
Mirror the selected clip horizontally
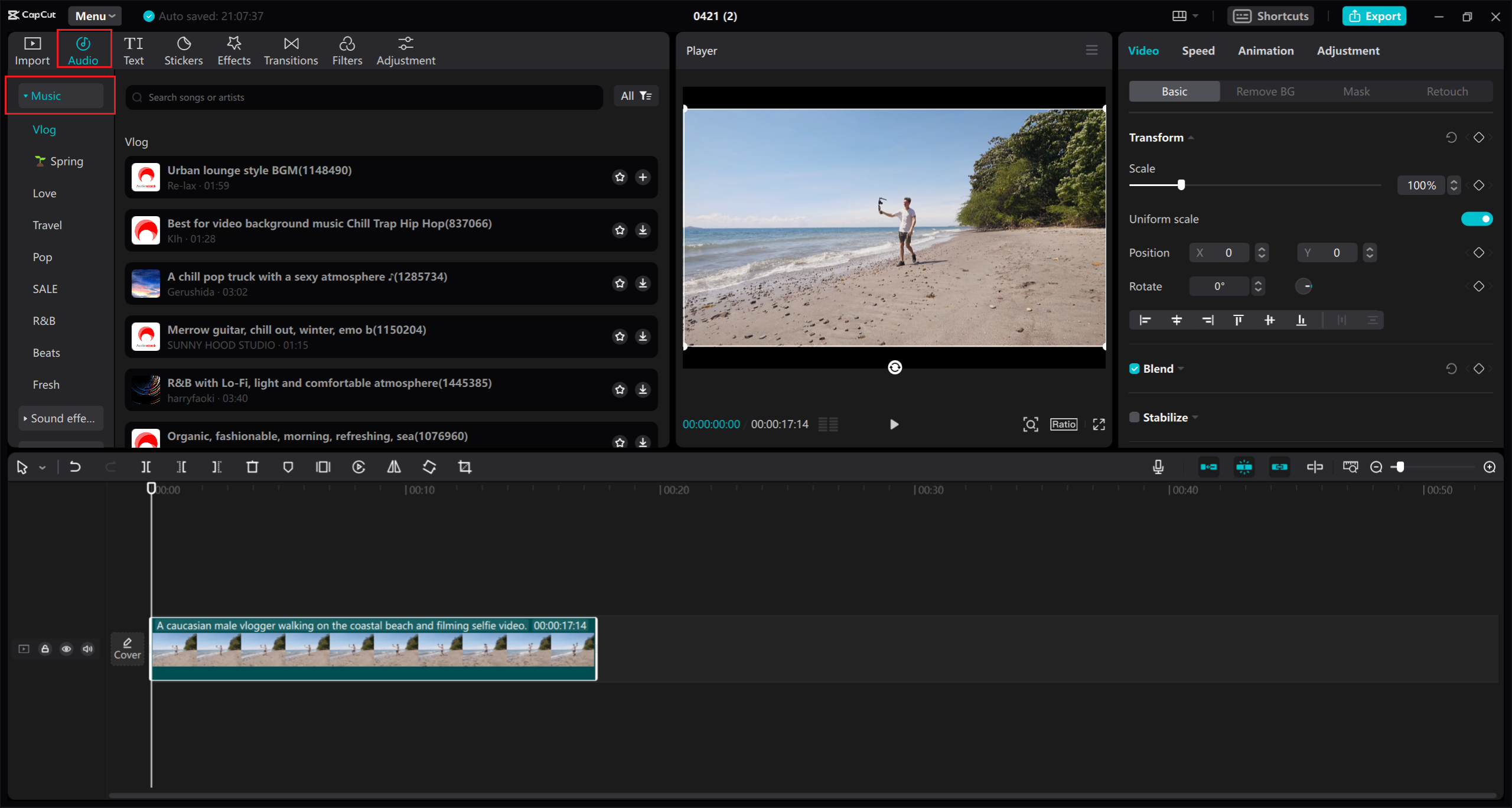tap(393, 467)
